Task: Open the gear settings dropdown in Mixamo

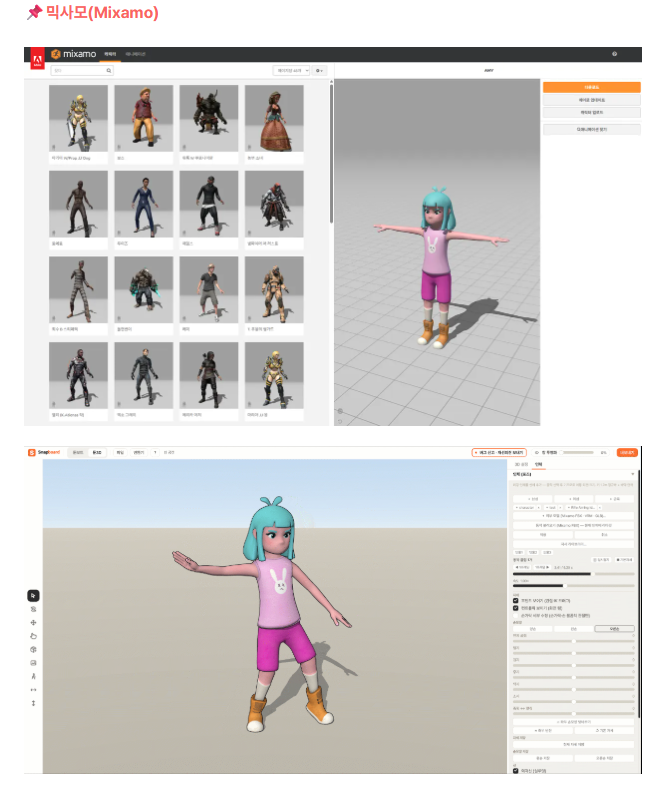Action: 319,71
